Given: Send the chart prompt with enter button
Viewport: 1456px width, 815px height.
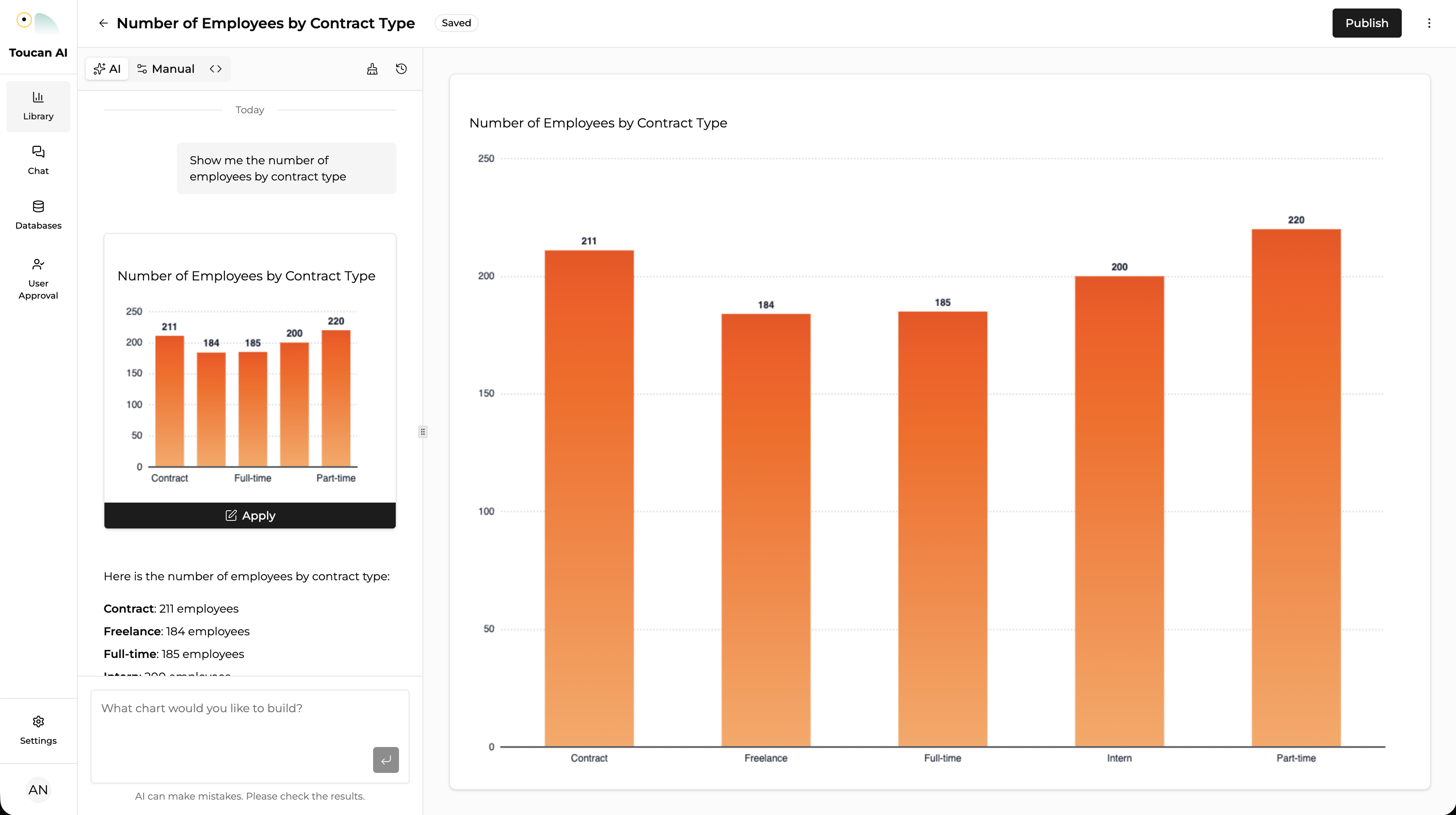Looking at the screenshot, I should pyautogui.click(x=386, y=760).
